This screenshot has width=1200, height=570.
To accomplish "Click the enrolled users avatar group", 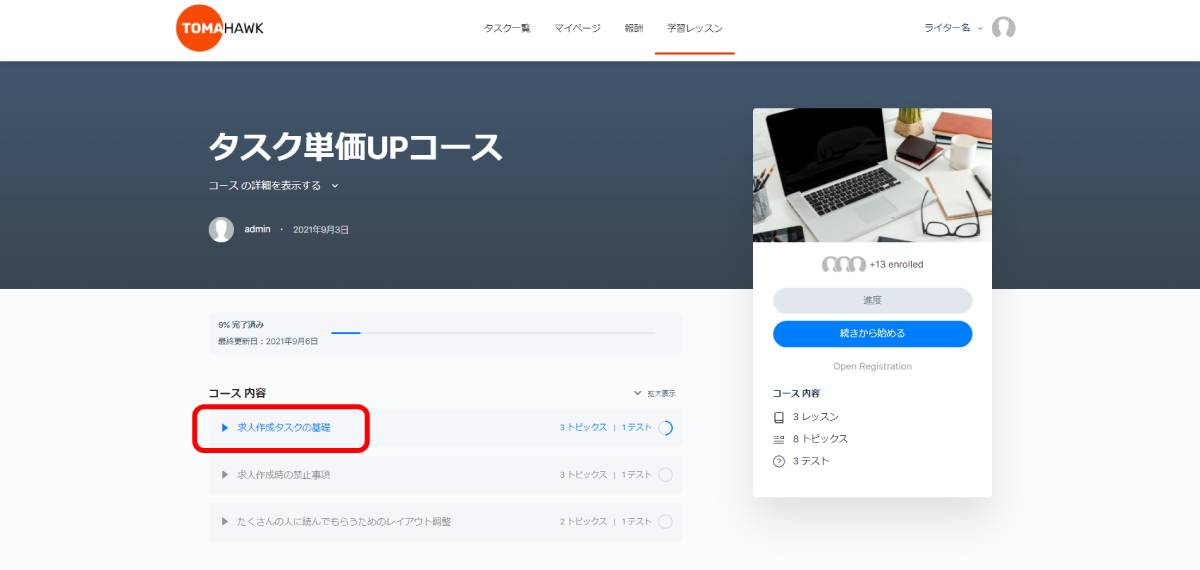I will (843, 265).
